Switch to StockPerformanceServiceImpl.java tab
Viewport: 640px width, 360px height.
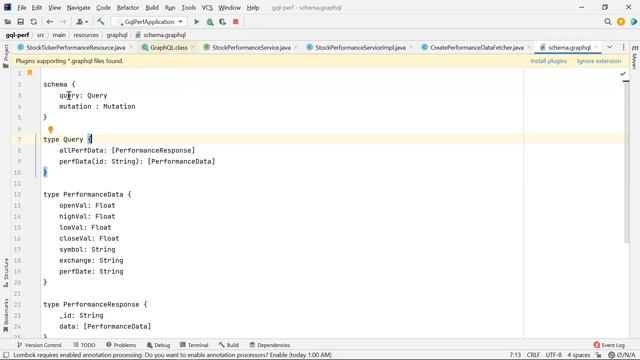360,47
